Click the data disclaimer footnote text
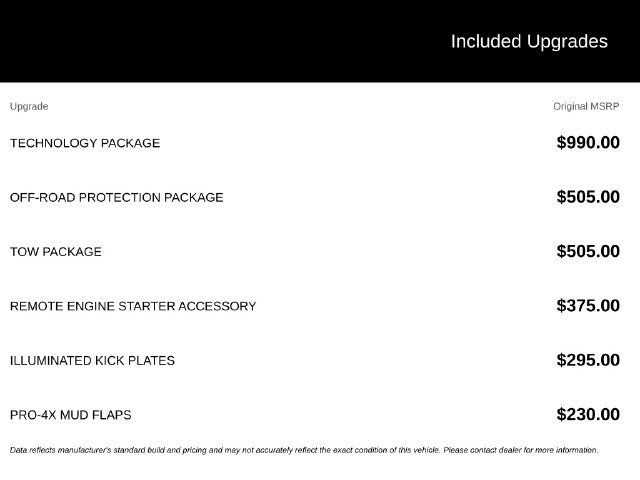 click(304, 450)
